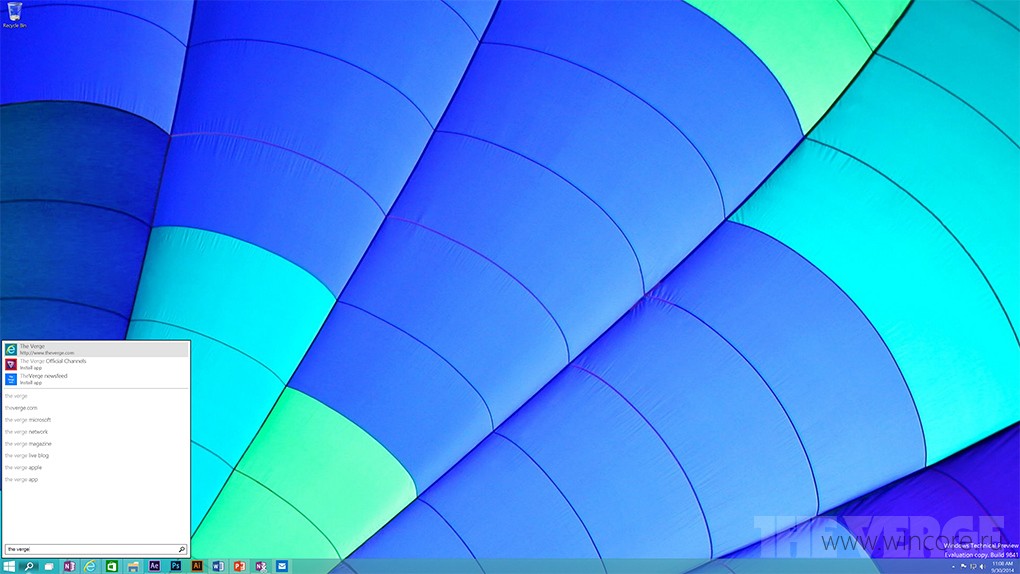The width and height of the screenshot is (1020, 574).
Task: Select TheVerge newsfeed install app result
Action: [96, 379]
